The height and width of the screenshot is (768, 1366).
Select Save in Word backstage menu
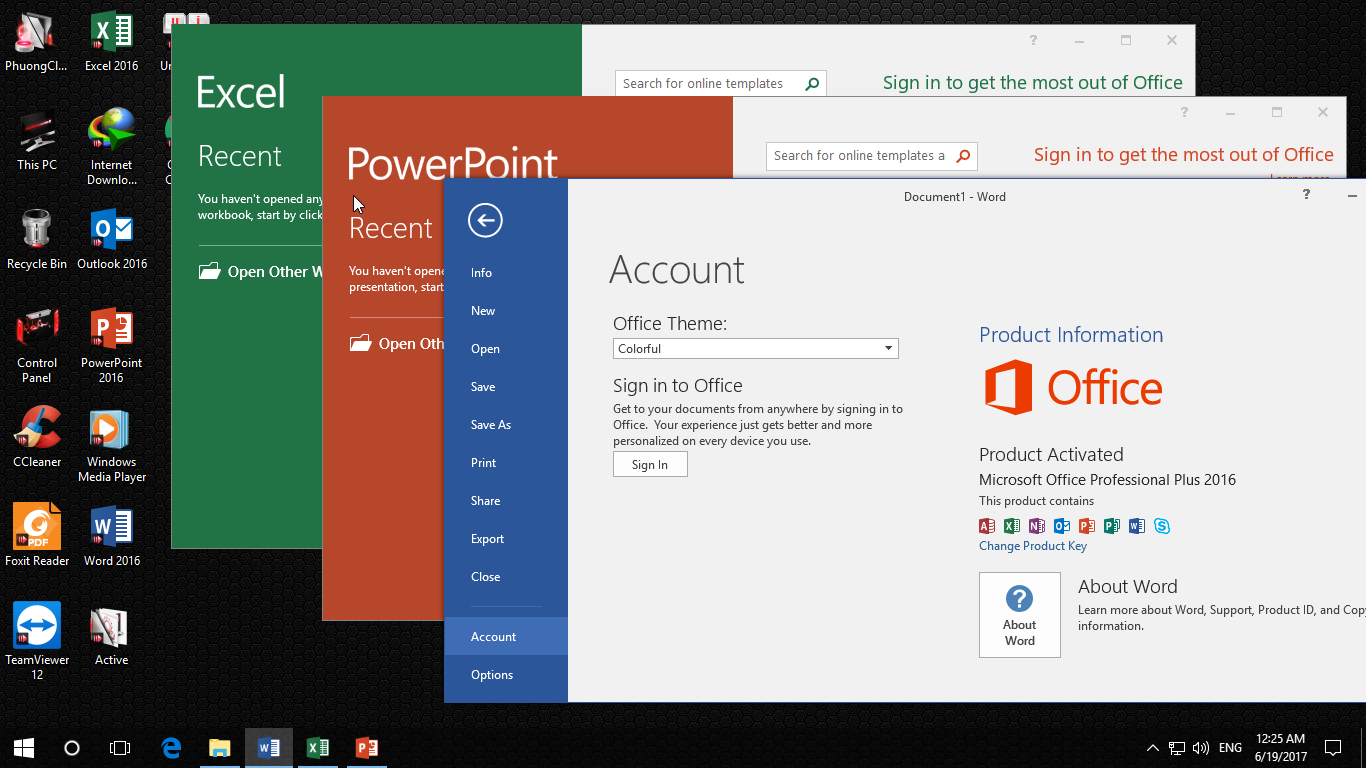point(506,387)
